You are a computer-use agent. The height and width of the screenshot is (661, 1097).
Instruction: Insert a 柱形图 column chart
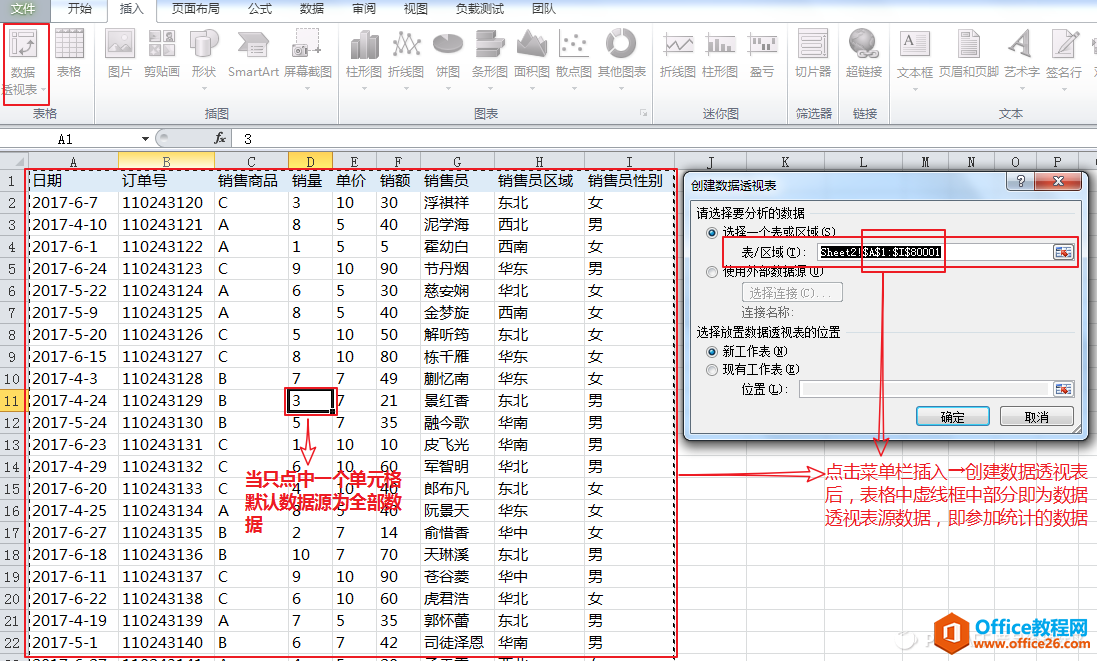pos(363,52)
